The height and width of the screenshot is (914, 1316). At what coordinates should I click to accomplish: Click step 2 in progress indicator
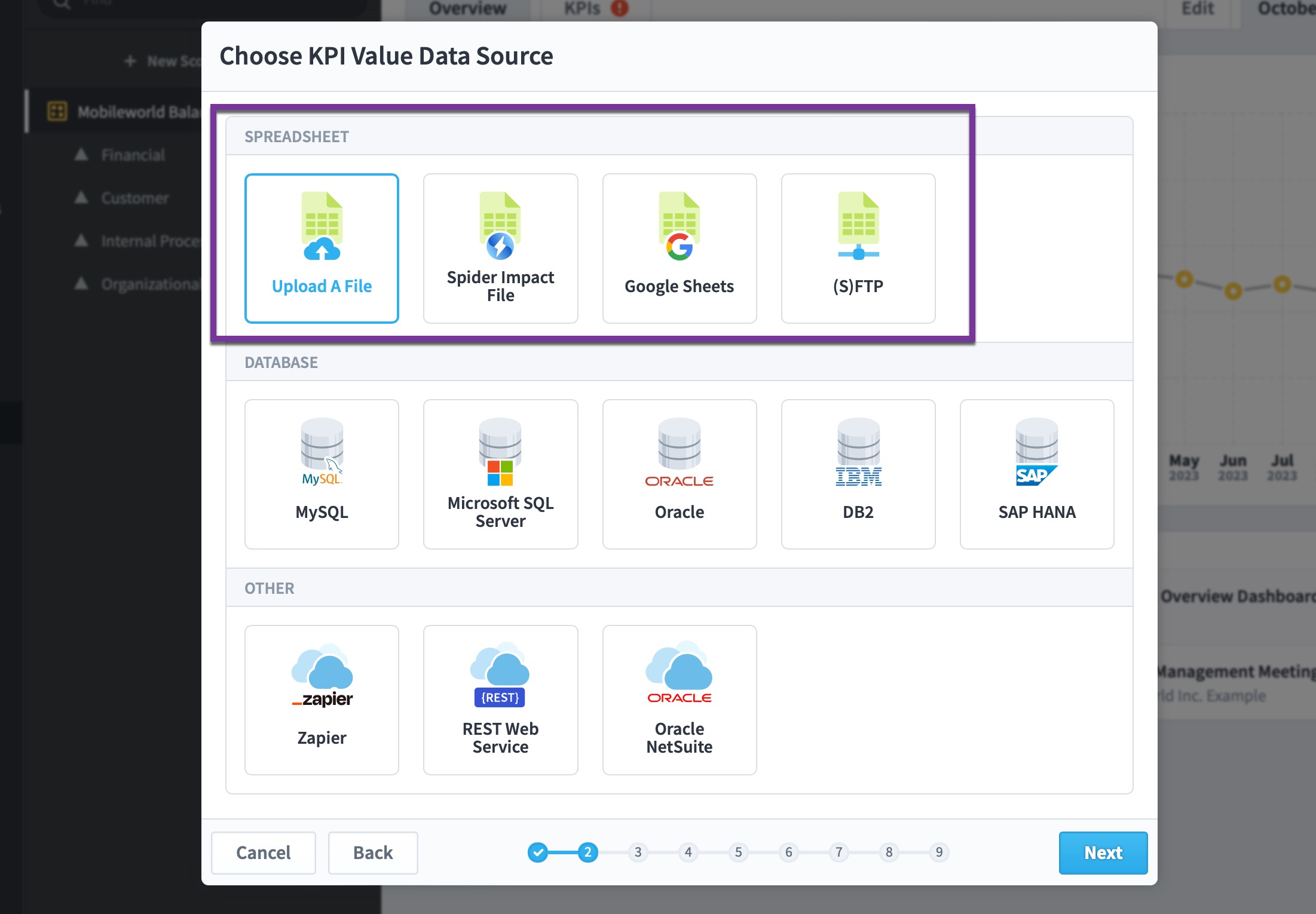click(587, 852)
